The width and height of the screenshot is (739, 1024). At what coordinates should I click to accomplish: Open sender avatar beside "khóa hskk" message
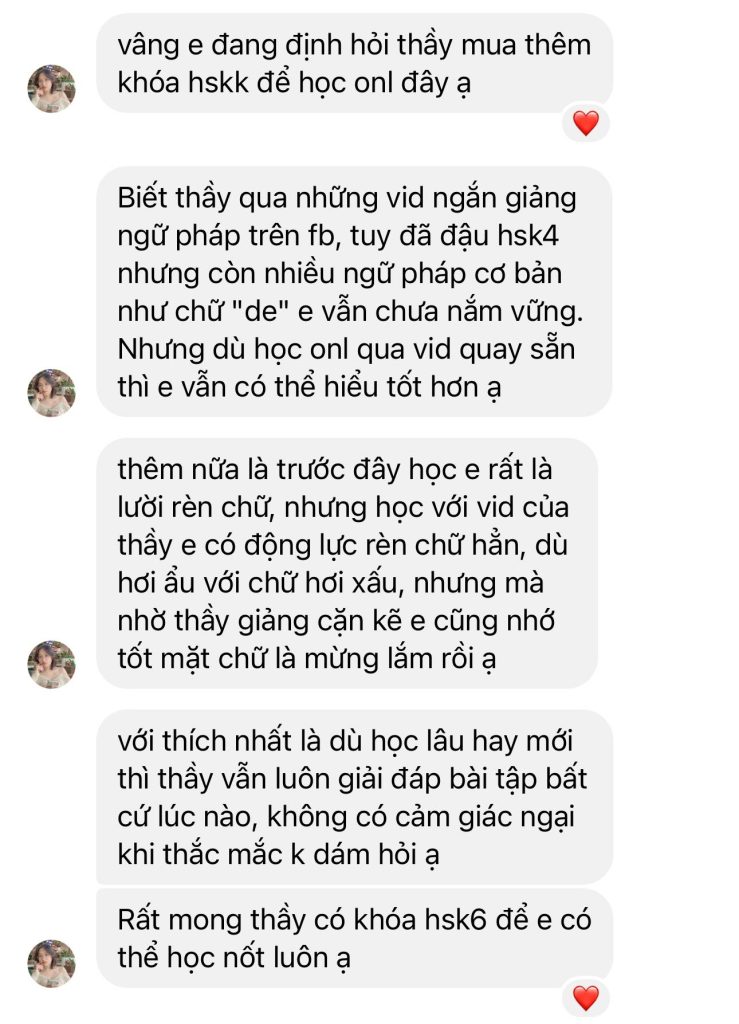[x=51, y=88]
